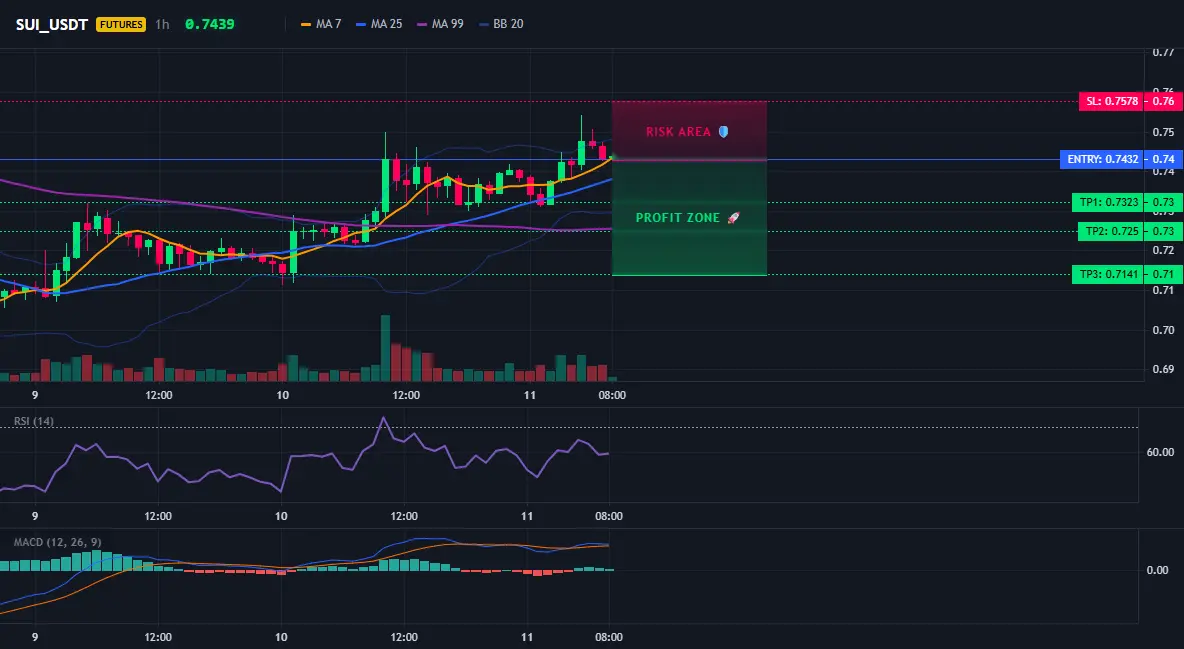The width and height of the screenshot is (1184, 649).
Task: Click the 11 date label under RSI panel
Action: (x=527, y=516)
